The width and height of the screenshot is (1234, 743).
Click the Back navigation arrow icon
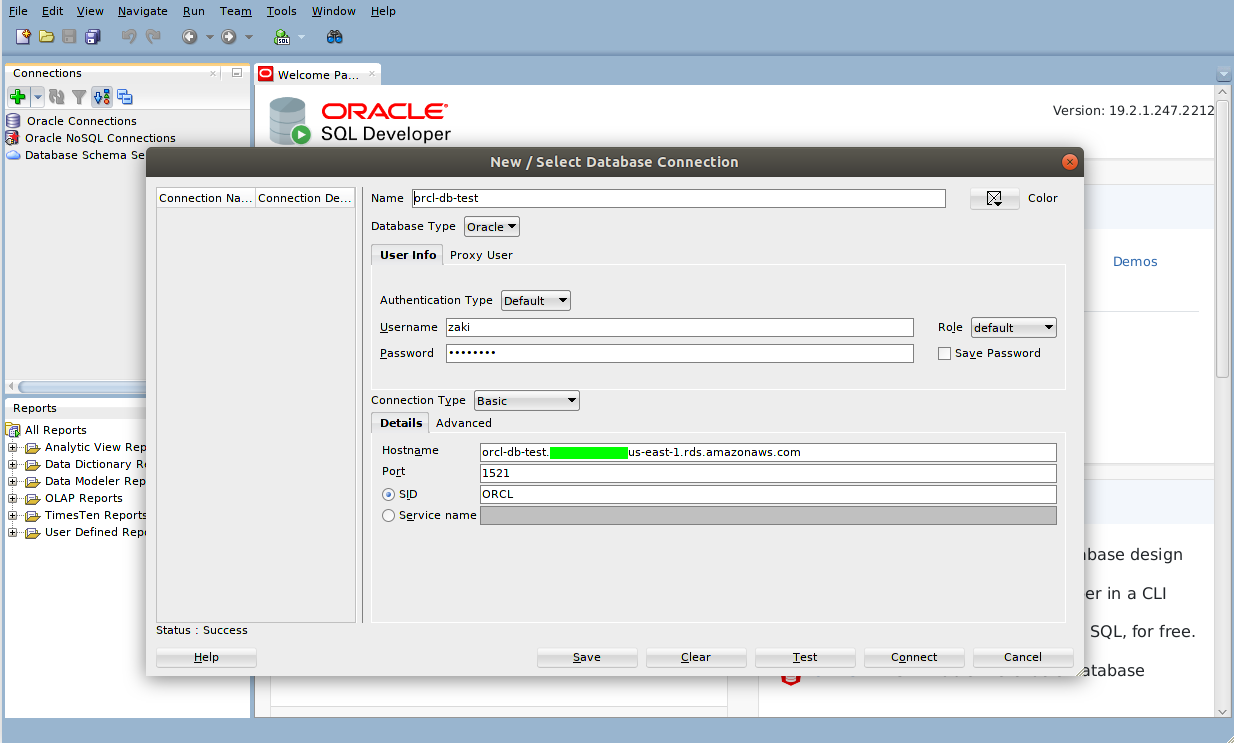(x=190, y=37)
